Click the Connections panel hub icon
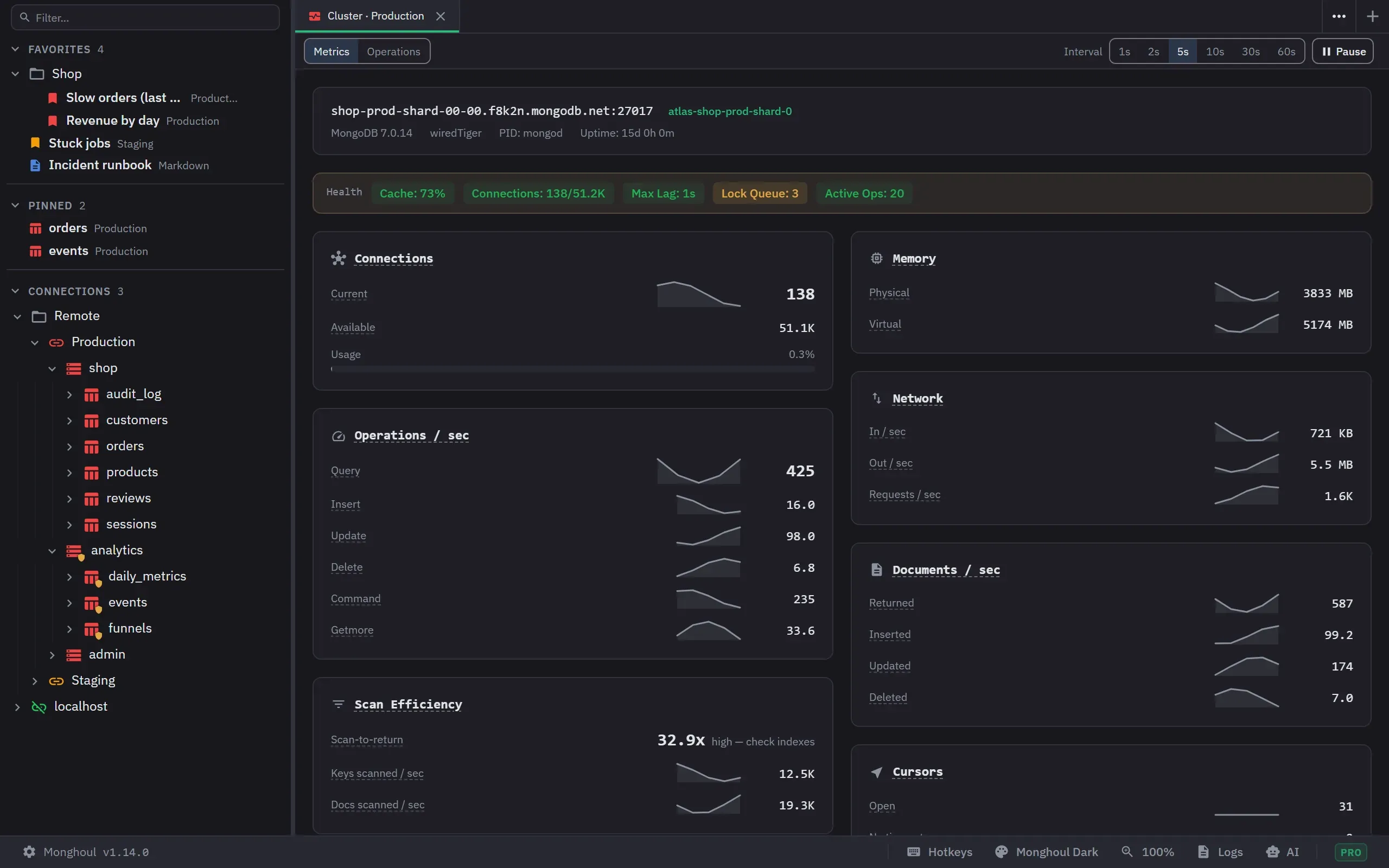Image resolution: width=1389 pixels, height=868 pixels. [x=339, y=258]
